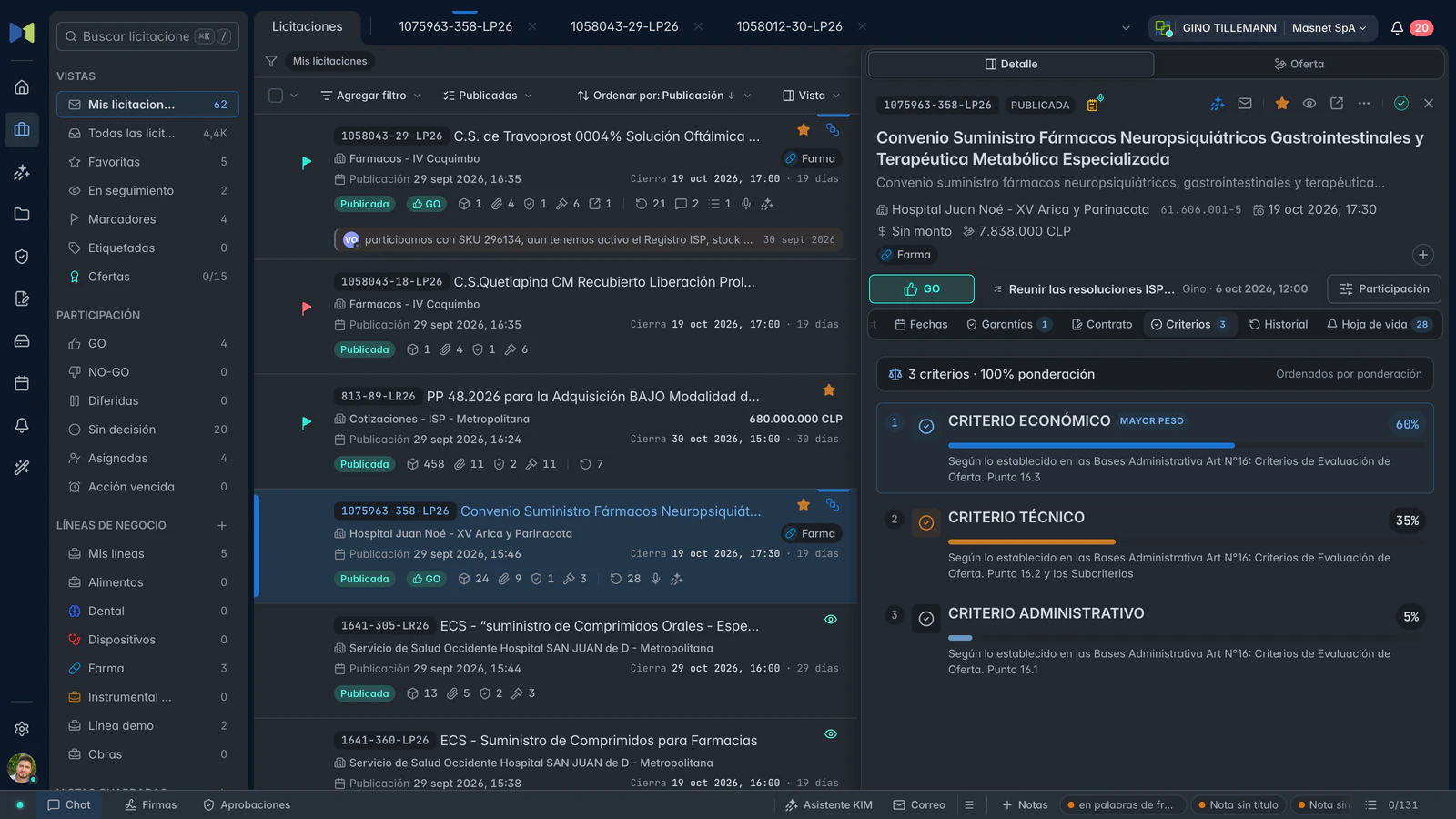
Task: Open Aprobaciones in the bottom bar
Action: click(247, 805)
